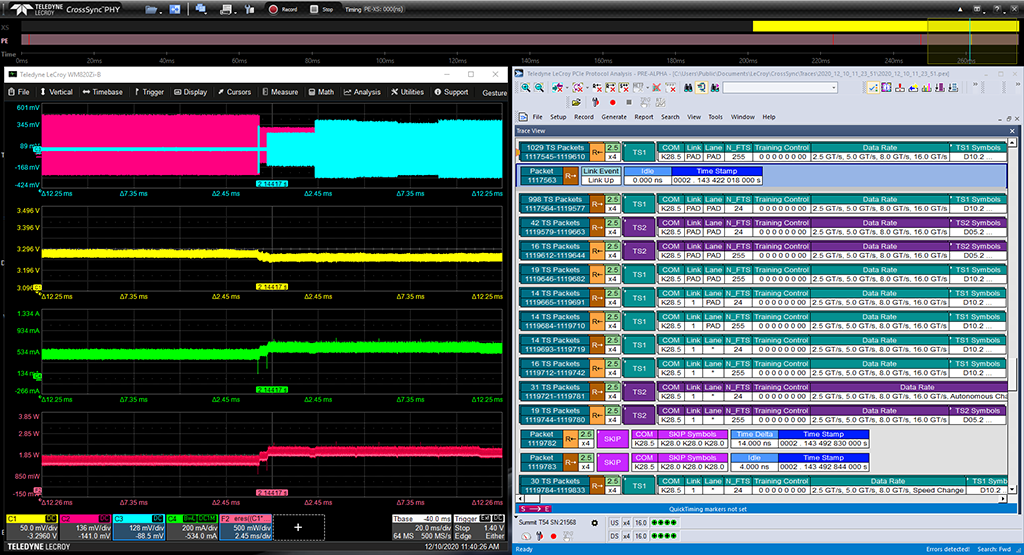Select the C3 channel descriptor box
Screen dimensions: 1024x555
point(138,527)
